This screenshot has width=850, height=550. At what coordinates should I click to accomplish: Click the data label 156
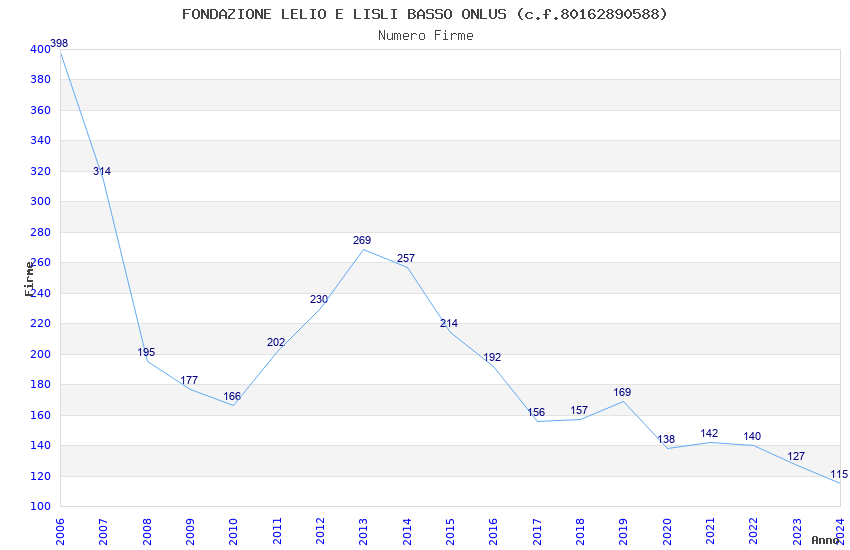(536, 412)
